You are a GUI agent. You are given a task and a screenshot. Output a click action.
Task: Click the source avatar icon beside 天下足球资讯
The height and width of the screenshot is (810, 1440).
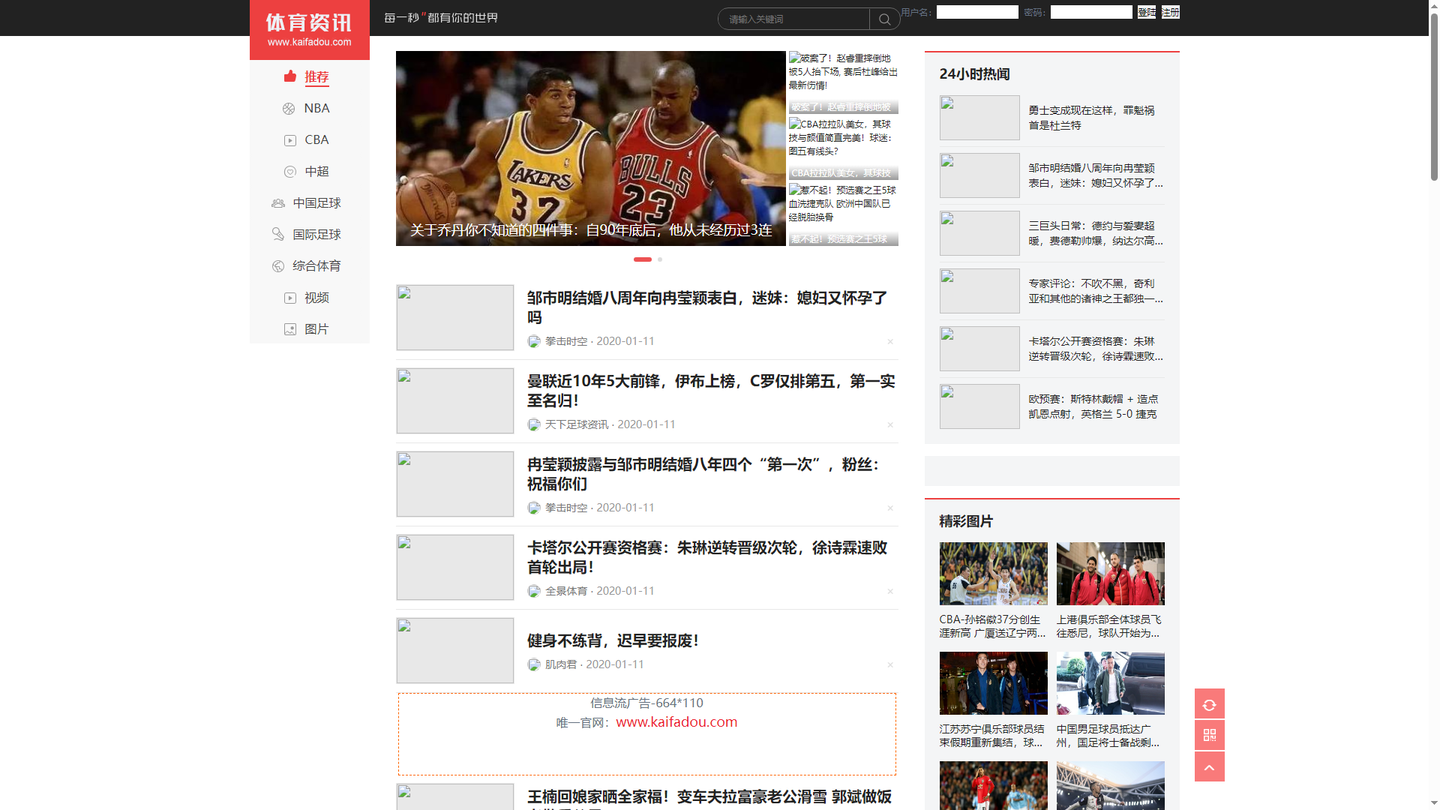point(534,424)
